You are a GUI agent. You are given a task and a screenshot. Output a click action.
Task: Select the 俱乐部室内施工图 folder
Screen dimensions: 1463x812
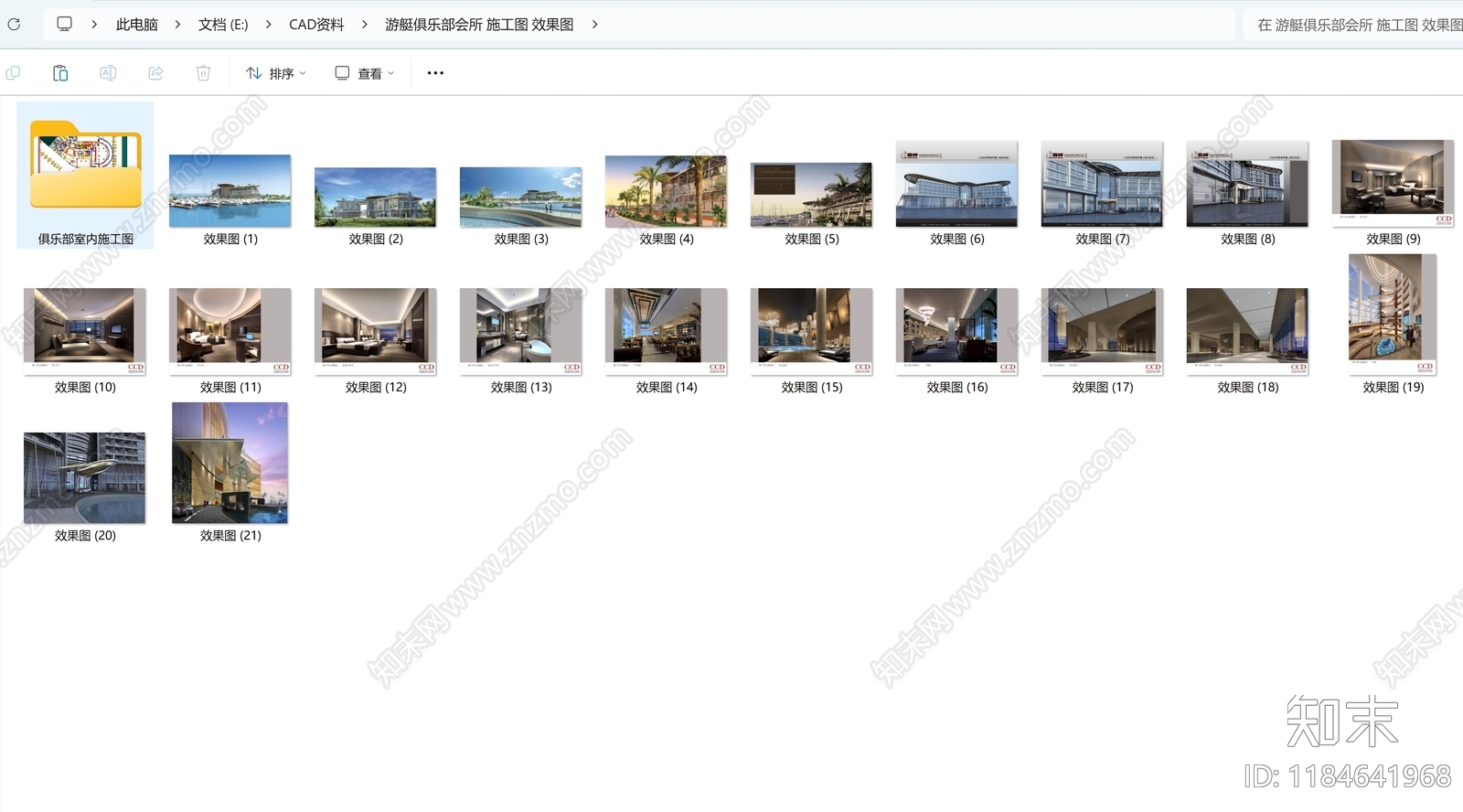(85, 175)
